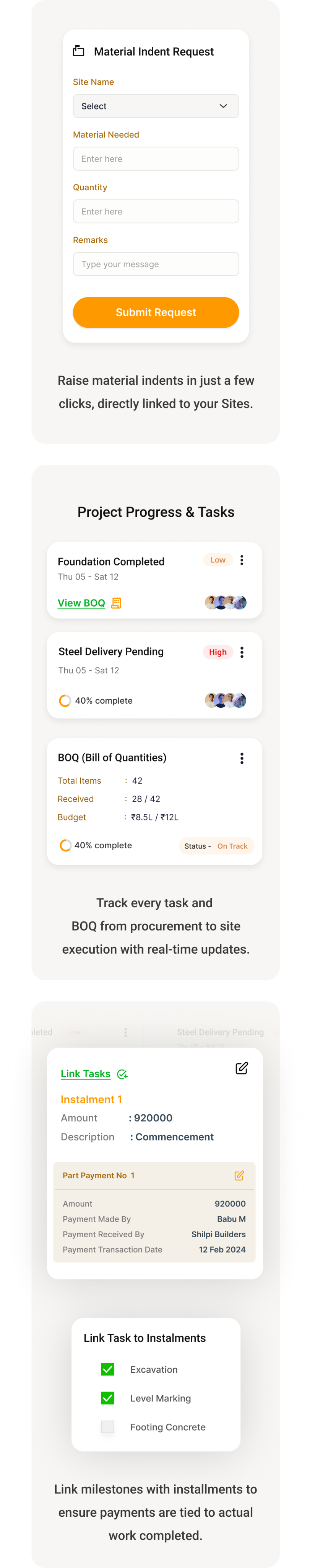Open the BOQ Bill of Quantities kebab menu
This screenshot has width=310, height=1568.
click(x=242, y=758)
